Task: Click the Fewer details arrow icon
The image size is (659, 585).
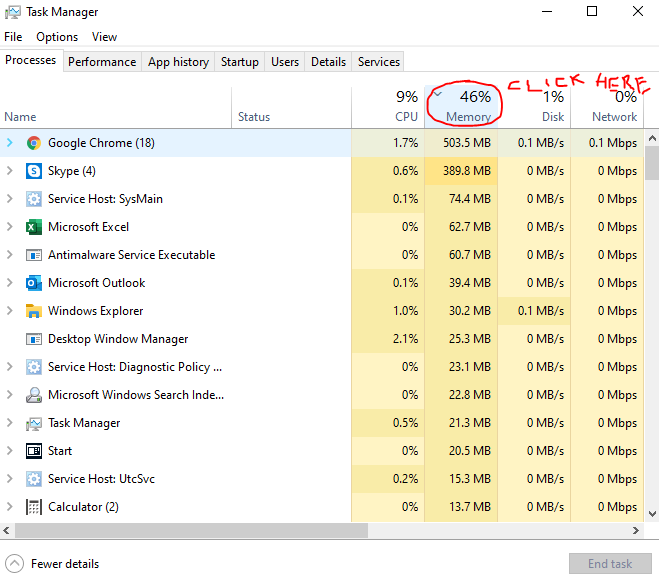Action: [x=14, y=564]
